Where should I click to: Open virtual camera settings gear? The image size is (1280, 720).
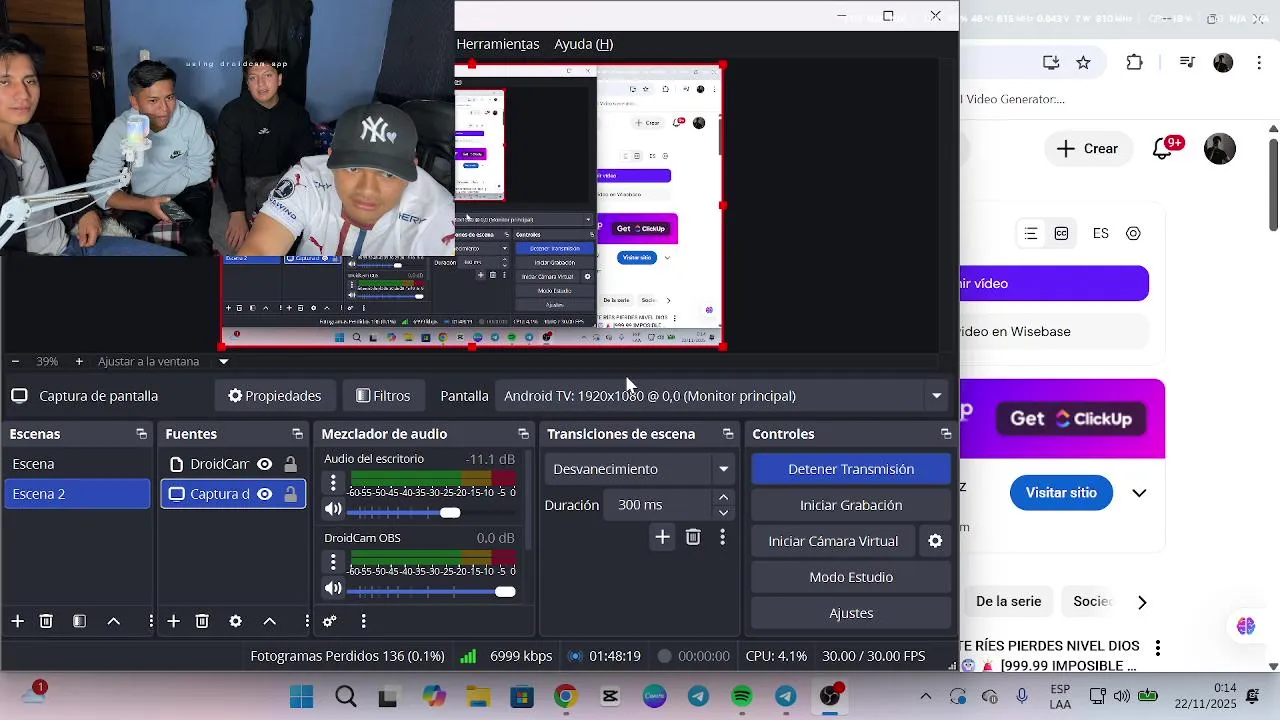point(935,541)
